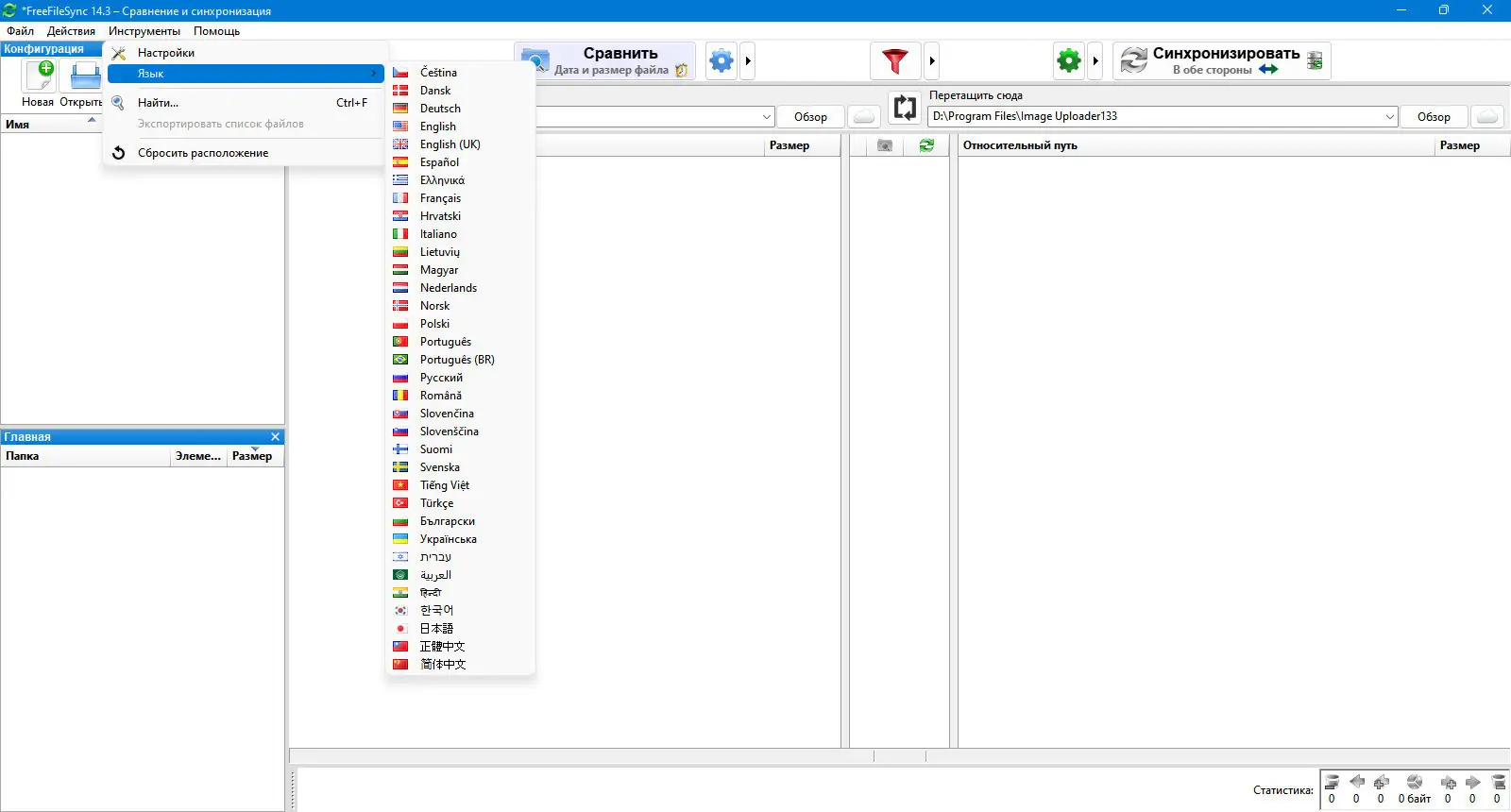The height and width of the screenshot is (812, 1511).
Task: Choose Português (BR) language
Action: click(462, 360)
